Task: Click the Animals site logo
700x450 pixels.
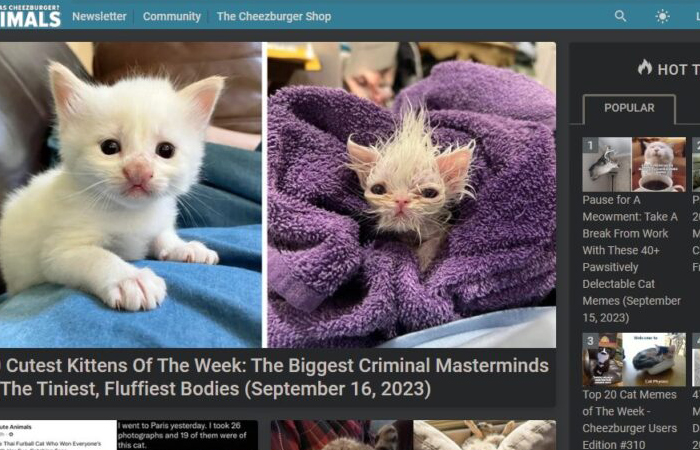Action: (x=30, y=15)
